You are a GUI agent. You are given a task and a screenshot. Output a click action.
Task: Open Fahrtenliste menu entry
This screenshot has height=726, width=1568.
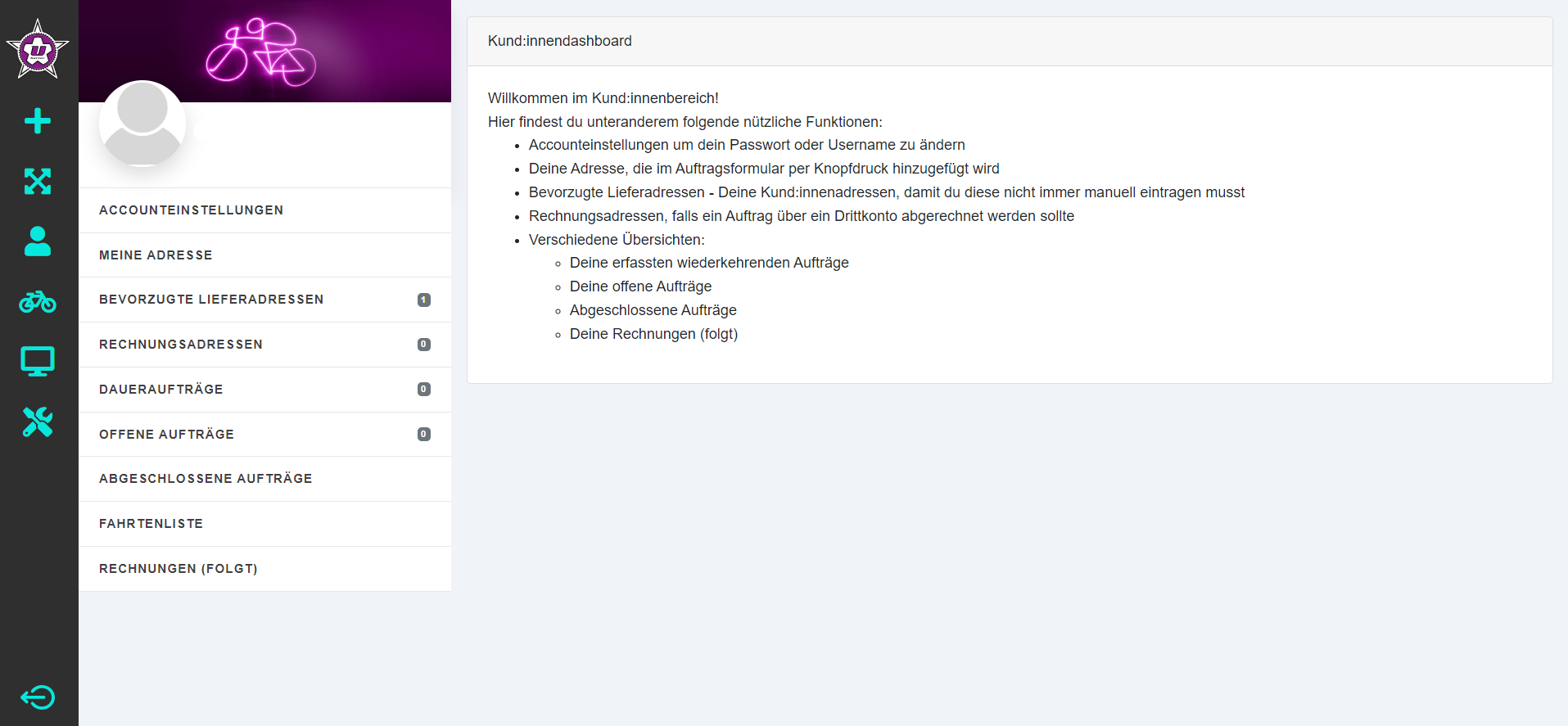click(x=264, y=524)
